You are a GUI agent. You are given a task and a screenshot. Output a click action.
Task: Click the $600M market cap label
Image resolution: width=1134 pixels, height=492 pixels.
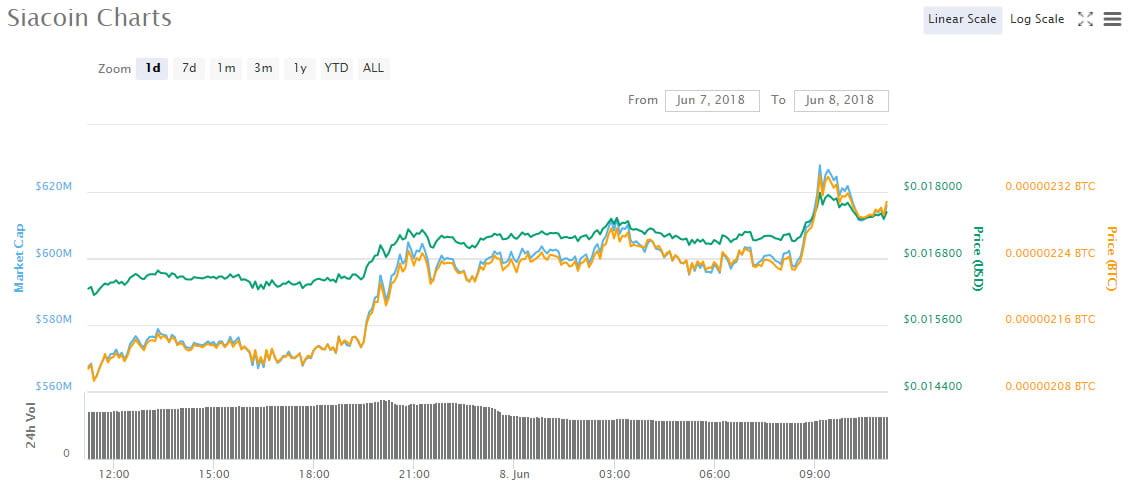(x=54, y=253)
